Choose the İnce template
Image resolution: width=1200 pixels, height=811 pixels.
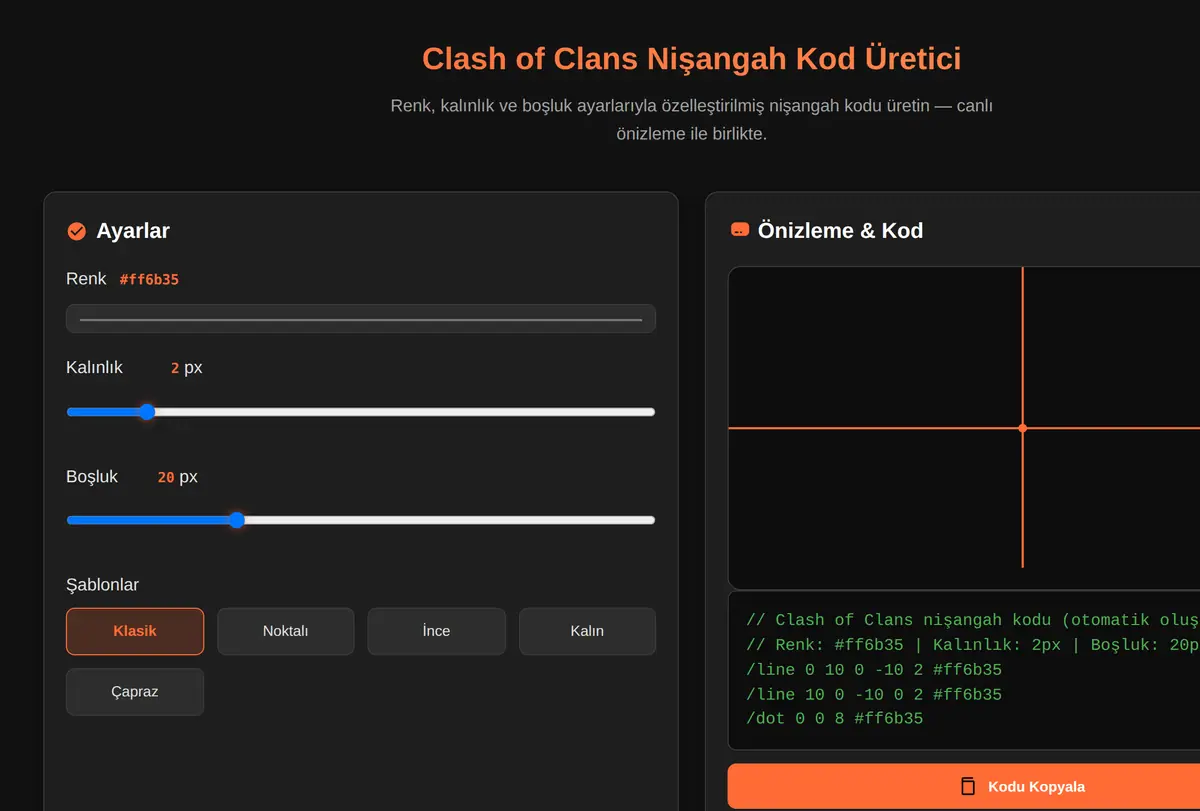point(436,631)
